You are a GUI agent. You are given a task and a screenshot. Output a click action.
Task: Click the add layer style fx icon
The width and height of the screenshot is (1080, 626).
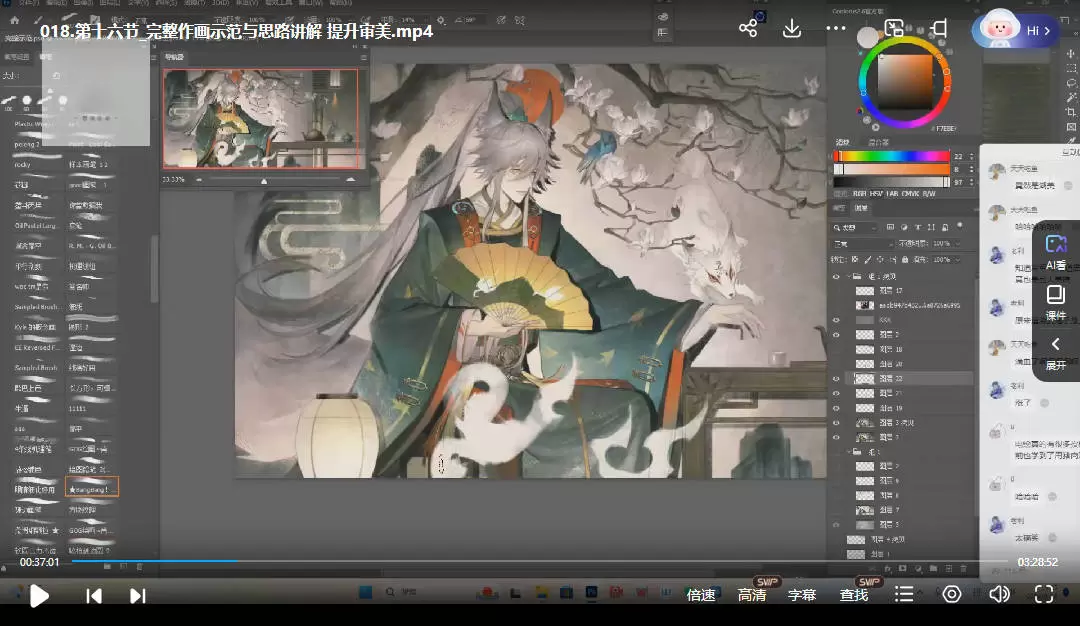click(x=888, y=569)
